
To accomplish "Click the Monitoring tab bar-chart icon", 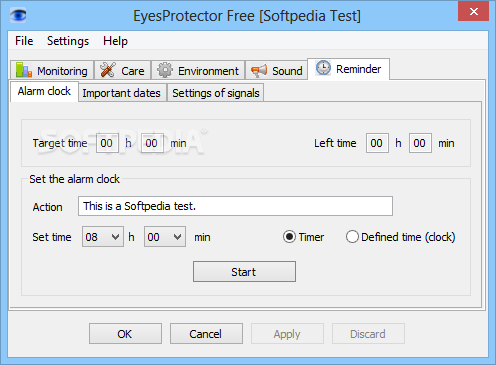I will click(24, 70).
